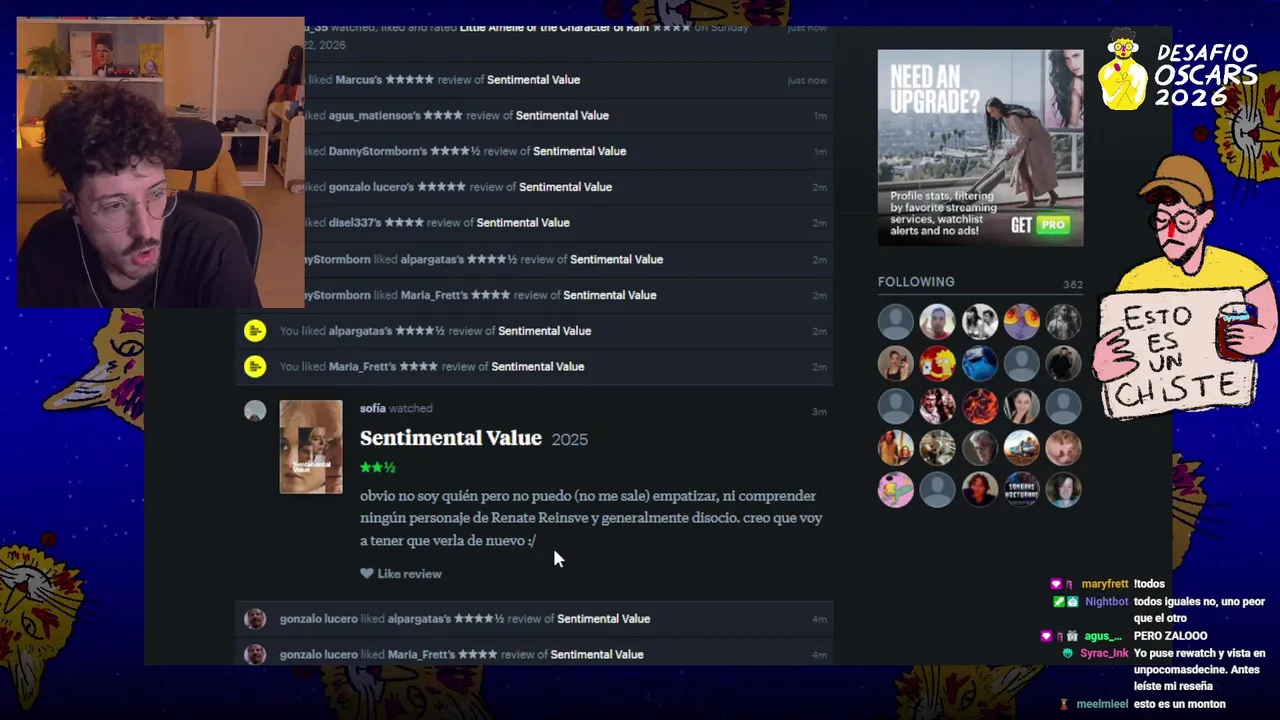Viewport: 1280px width, 720px height.
Task: Click the two-and-a-half green star rating
Action: [x=378, y=467]
